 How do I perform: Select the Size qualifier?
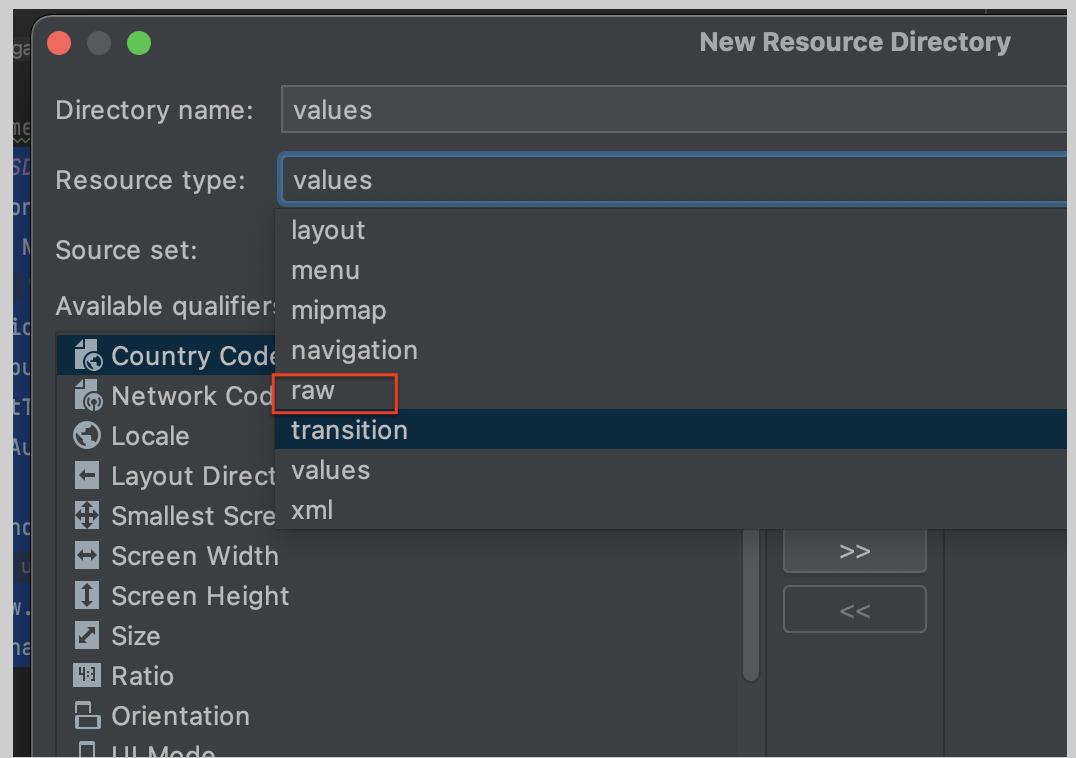coord(397,635)
